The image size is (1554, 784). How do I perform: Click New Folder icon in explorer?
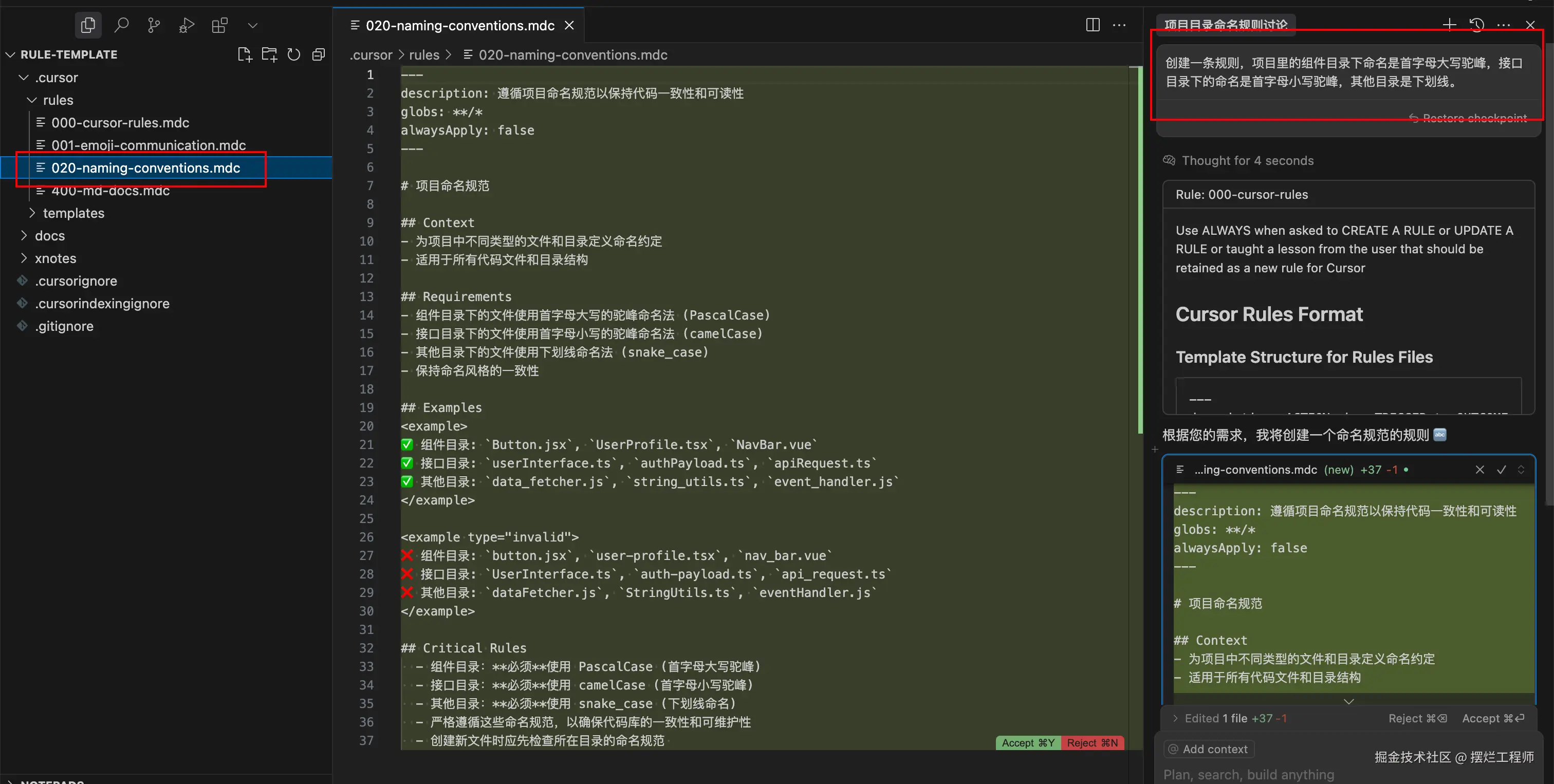click(x=269, y=54)
